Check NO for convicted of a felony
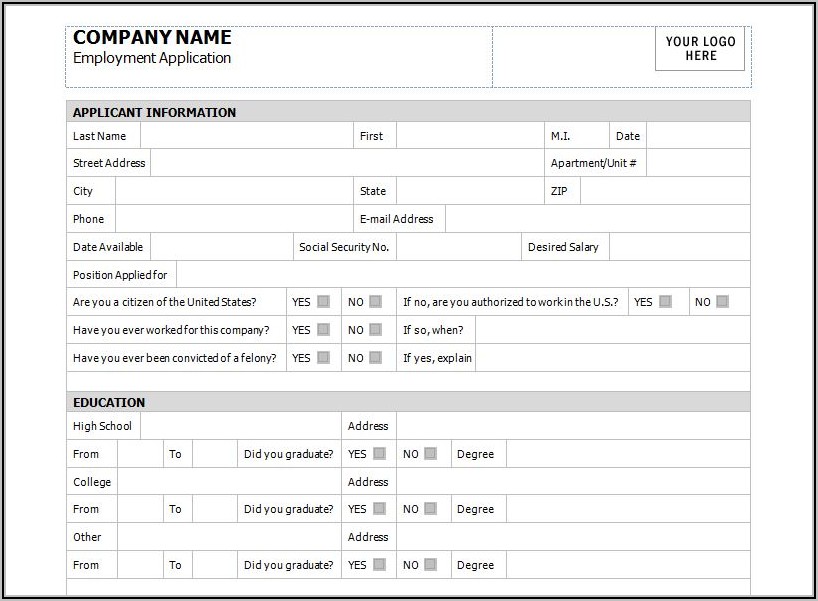 [x=375, y=357]
